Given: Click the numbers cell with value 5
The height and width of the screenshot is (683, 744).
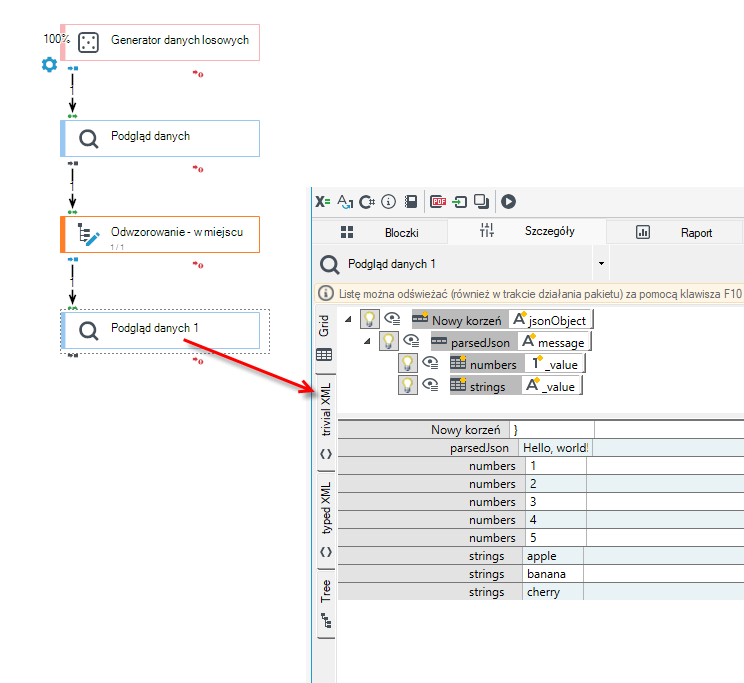Looking at the screenshot, I should [x=556, y=538].
